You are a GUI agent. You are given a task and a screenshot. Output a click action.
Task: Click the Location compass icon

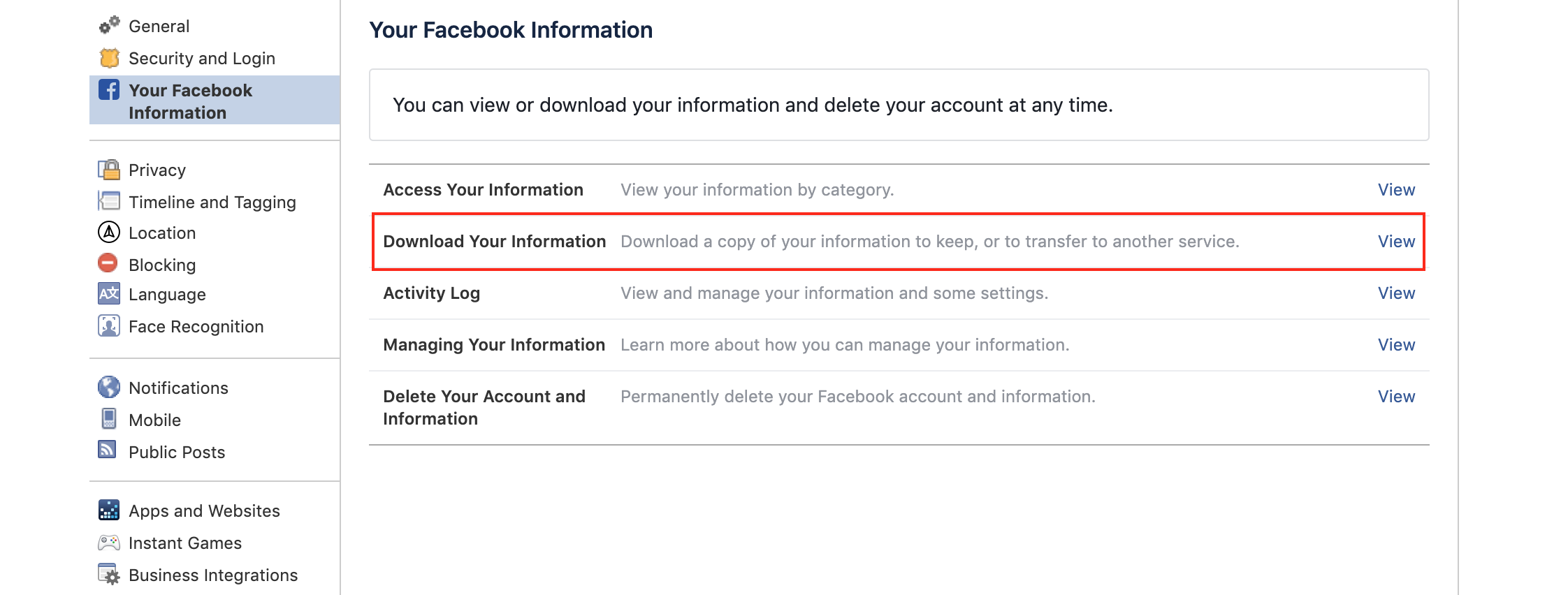(x=109, y=232)
